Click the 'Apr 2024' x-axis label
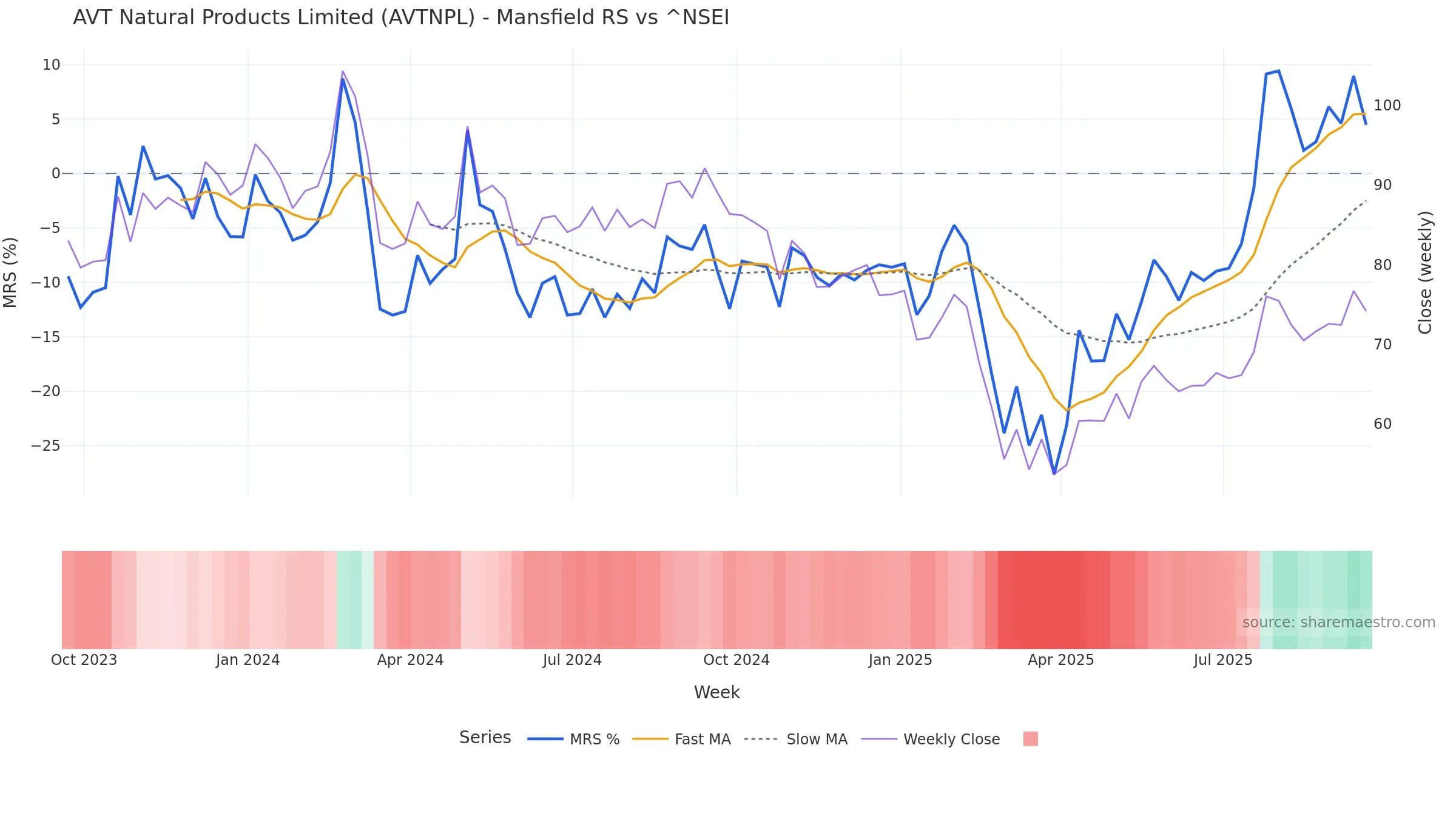The width and height of the screenshot is (1456, 819). tap(410, 660)
